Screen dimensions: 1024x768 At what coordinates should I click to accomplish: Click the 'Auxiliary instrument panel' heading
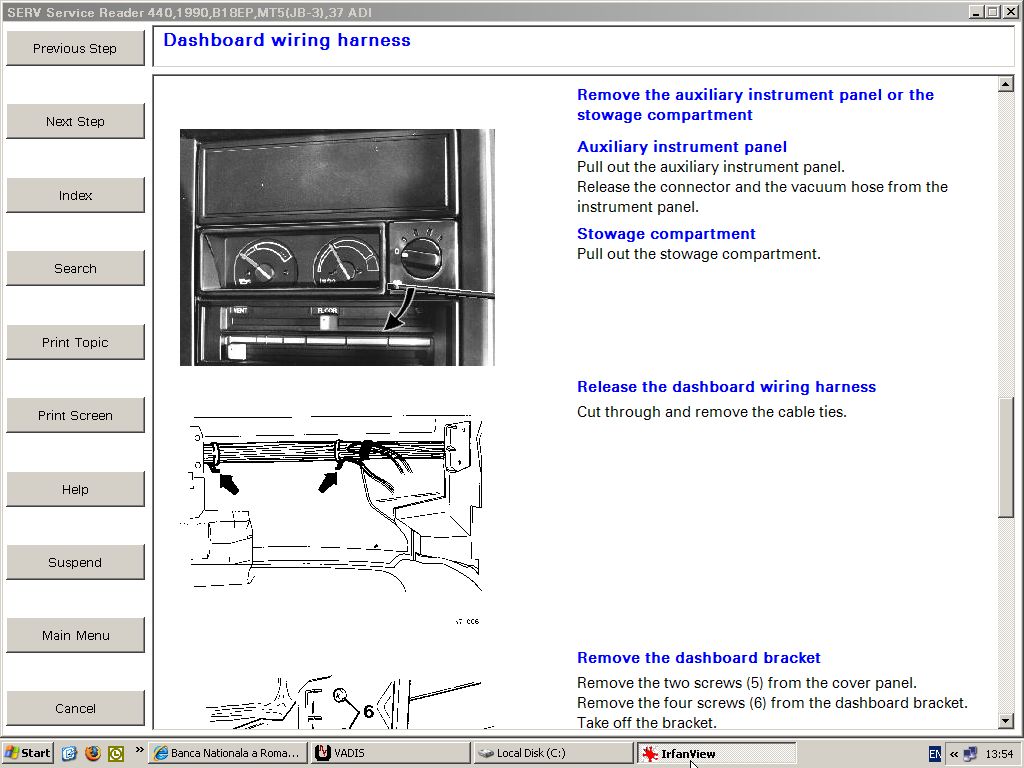tap(682, 147)
